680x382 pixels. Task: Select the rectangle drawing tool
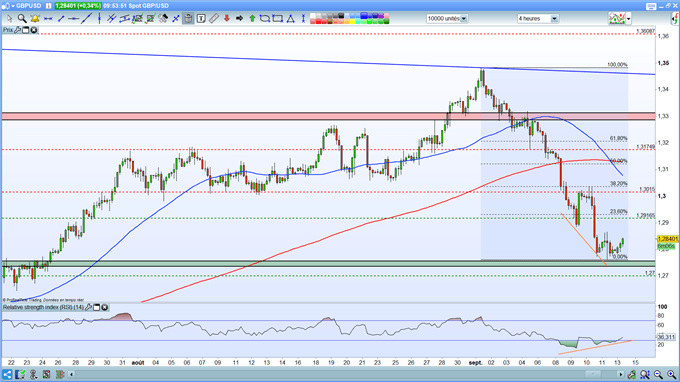[x=277, y=19]
